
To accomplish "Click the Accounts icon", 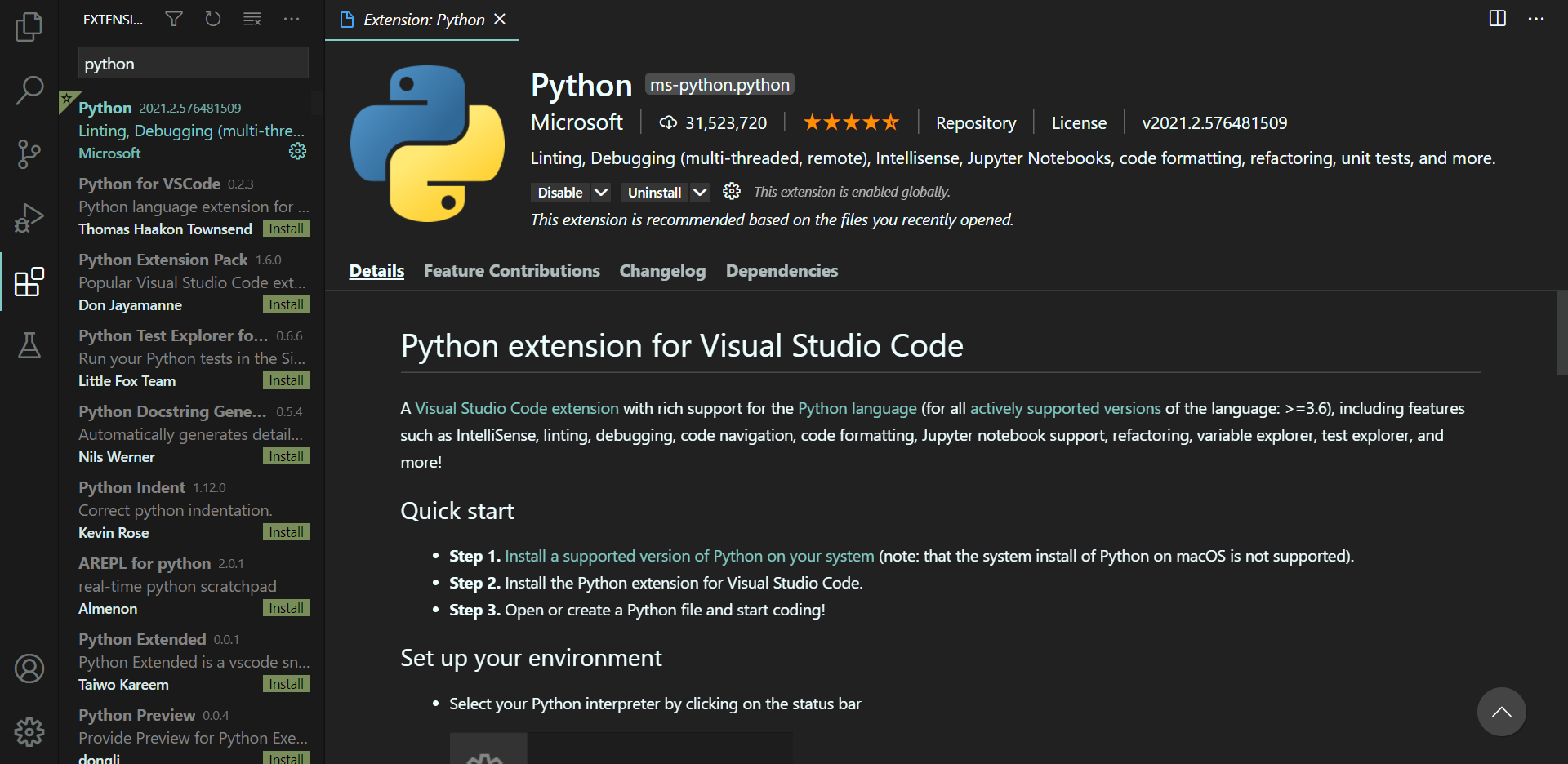I will tap(29, 668).
